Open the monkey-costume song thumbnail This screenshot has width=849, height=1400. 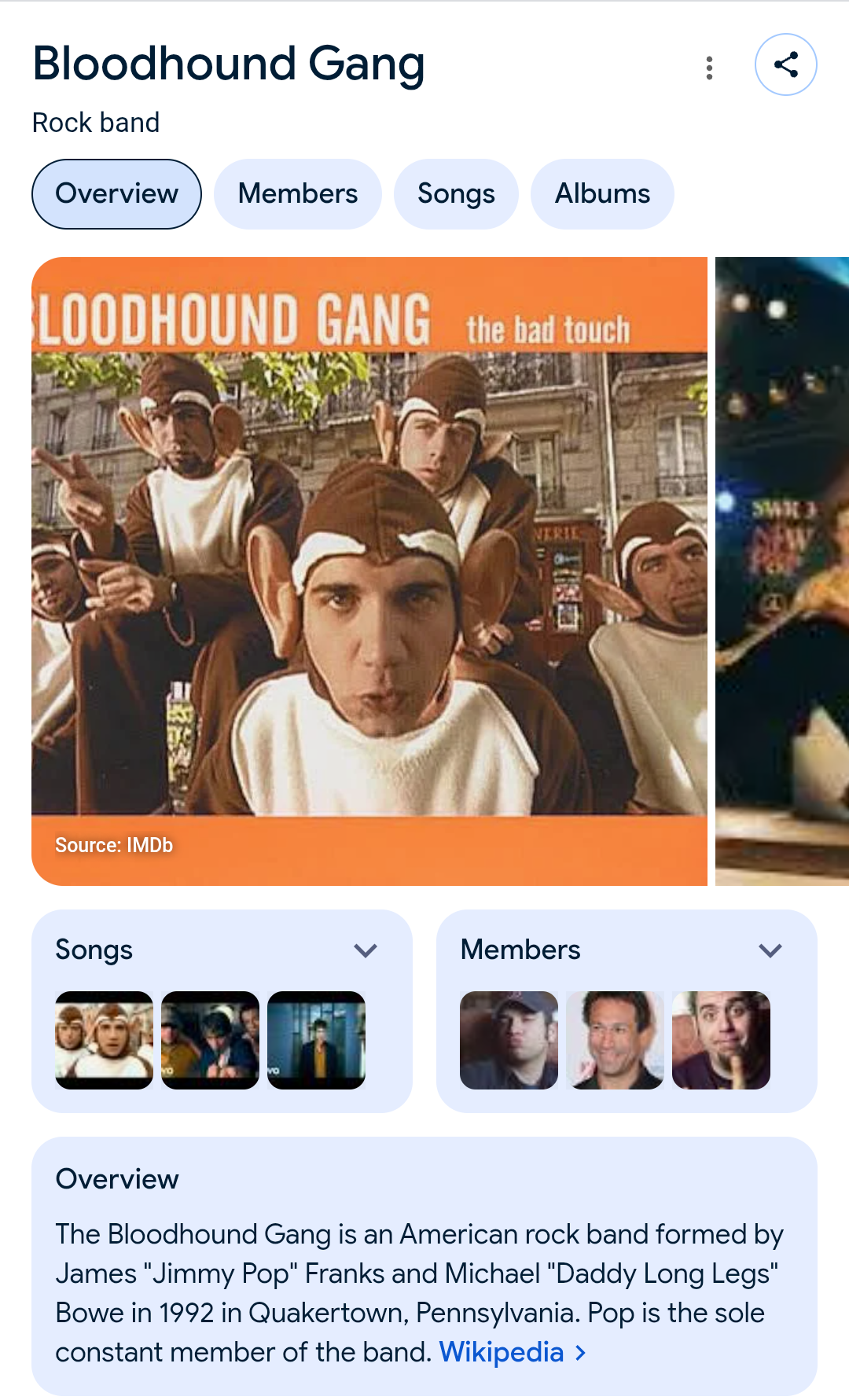click(x=104, y=1040)
